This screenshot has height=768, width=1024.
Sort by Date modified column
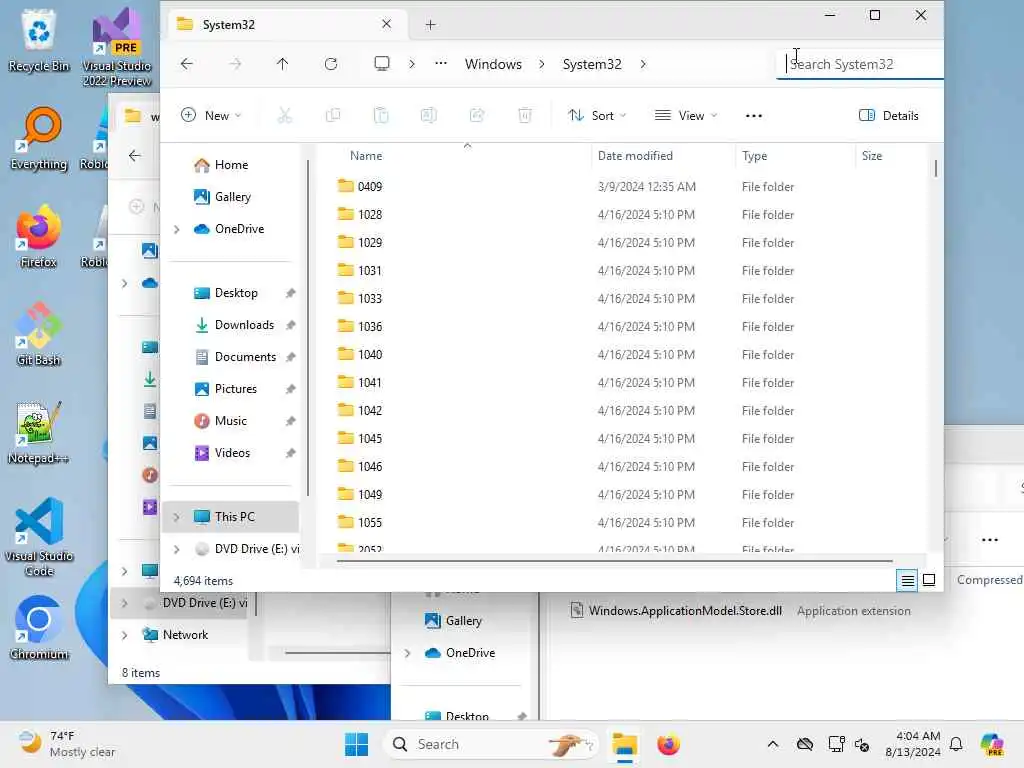(x=635, y=156)
